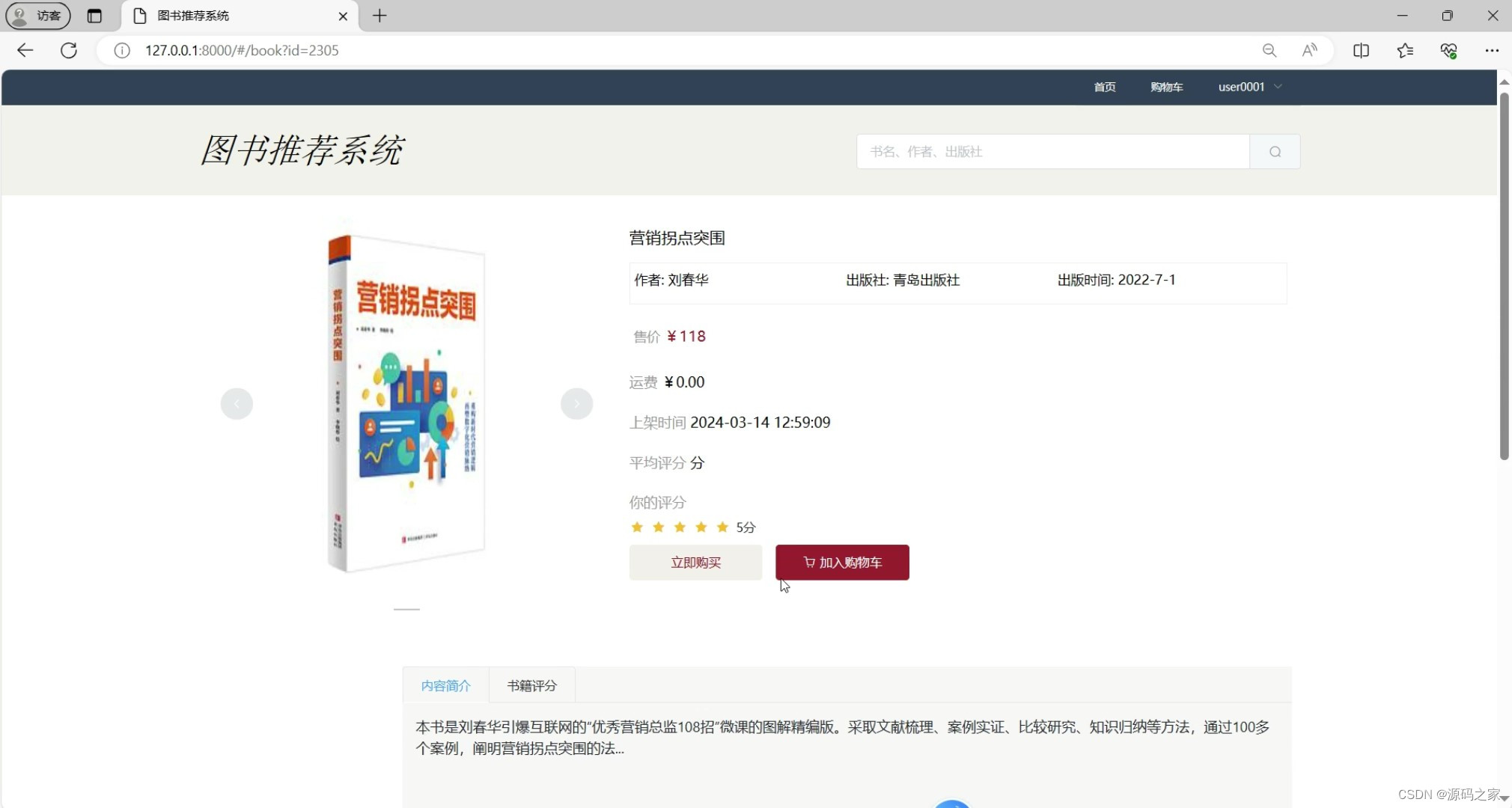Image resolution: width=1512 pixels, height=808 pixels.
Task: Click the site info icon in the address bar
Action: [121, 50]
